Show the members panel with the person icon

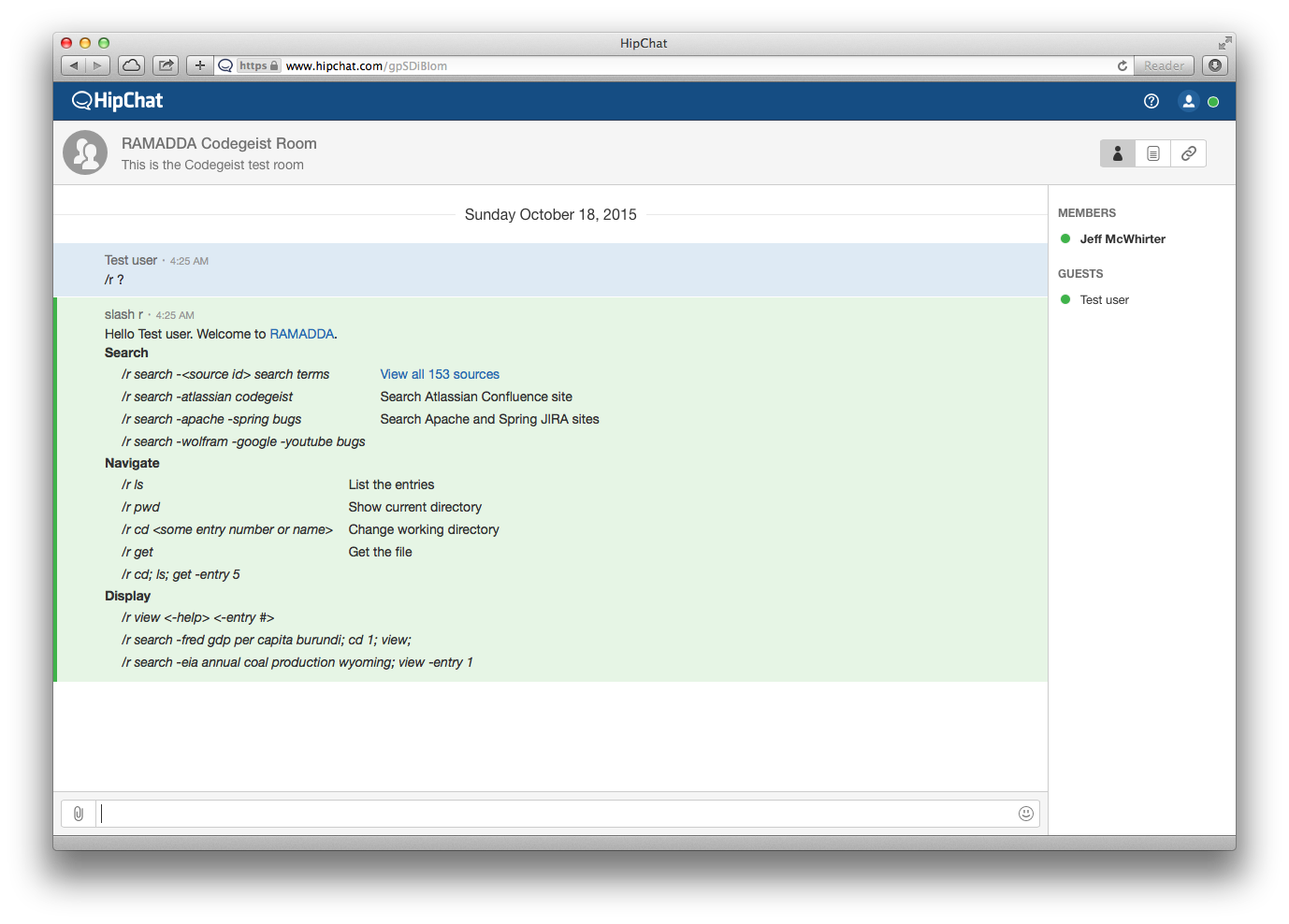point(1117,153)
